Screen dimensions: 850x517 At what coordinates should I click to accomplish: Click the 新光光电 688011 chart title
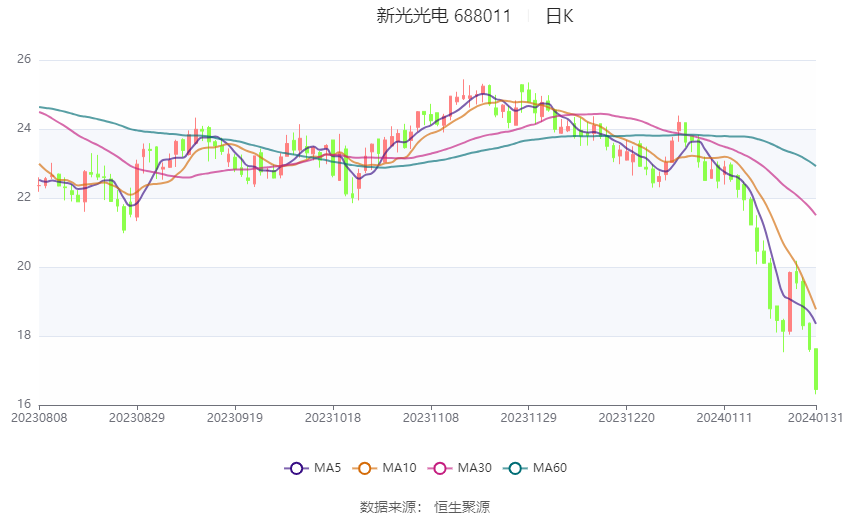coord(443,16)
